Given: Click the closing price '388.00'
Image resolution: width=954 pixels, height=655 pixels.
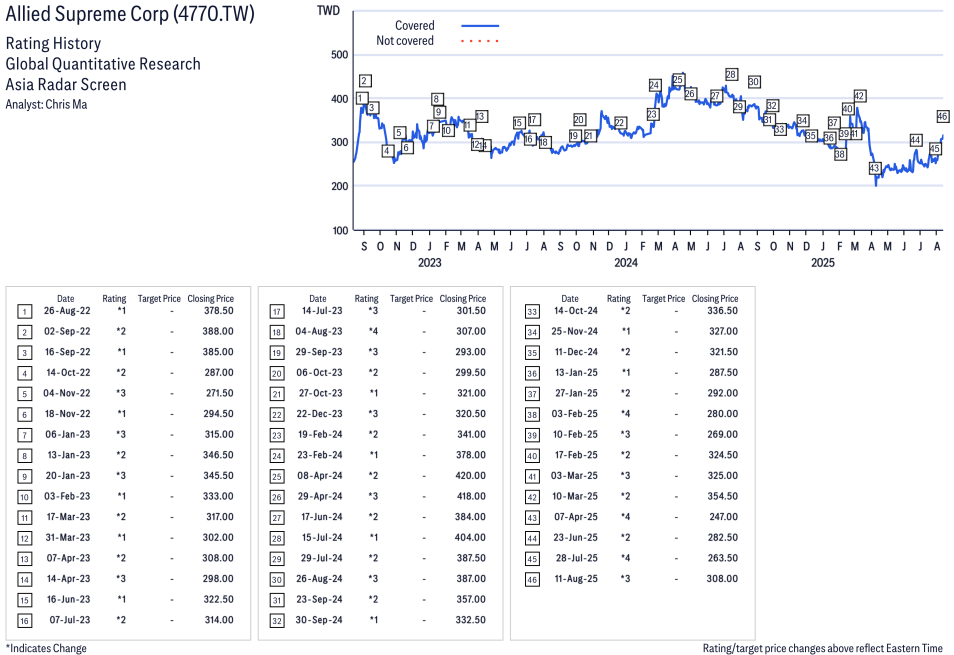Looking at the screenshot, I should 218,331.
